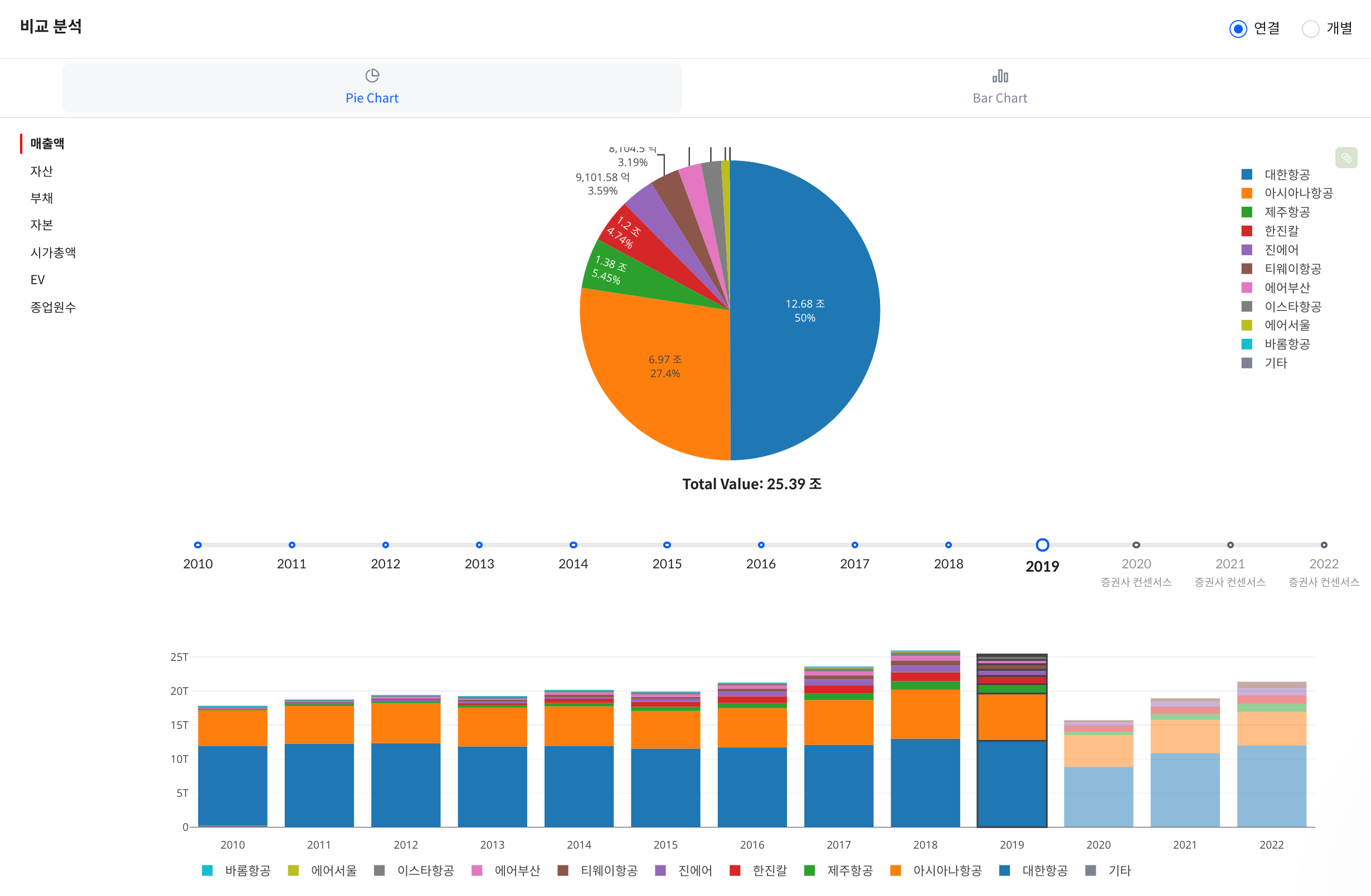1371x896 pixels.
Task: Toggle 아시아나항공 in the bar chart legend
Action: 936,871
